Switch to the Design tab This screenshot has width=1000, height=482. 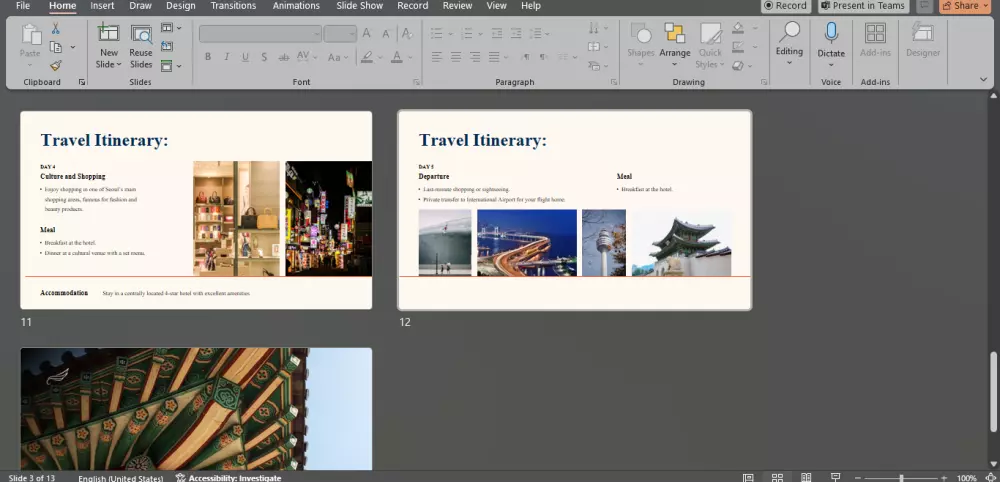pyautogui.click(x=181, y=6)
